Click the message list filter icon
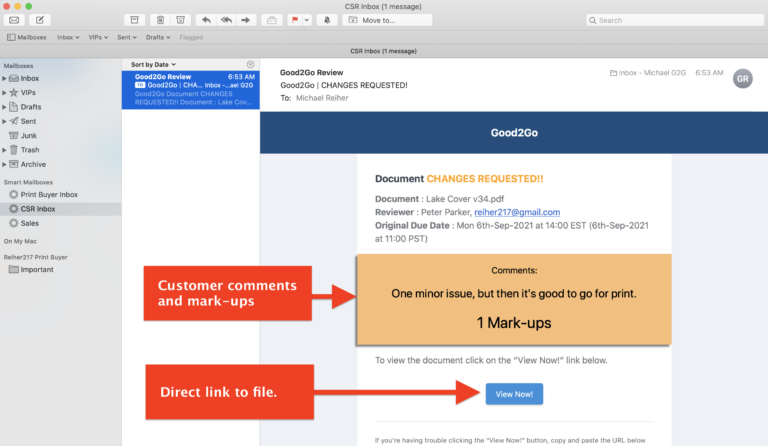Screen dimensions: 768x446 click(x=250, y=65)
